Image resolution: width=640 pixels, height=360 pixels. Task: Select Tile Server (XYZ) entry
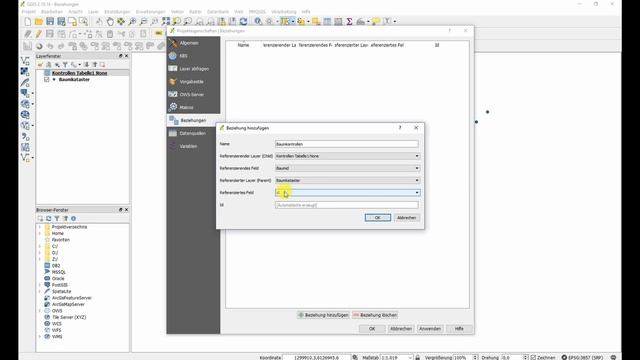pyautogui.click(x=69, y=317)
